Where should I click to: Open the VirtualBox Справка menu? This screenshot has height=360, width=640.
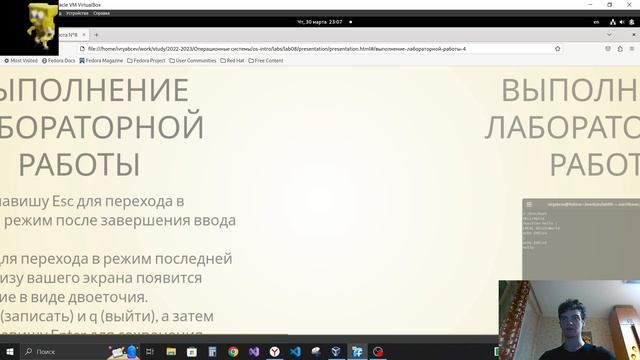click(x=101, y=13)
